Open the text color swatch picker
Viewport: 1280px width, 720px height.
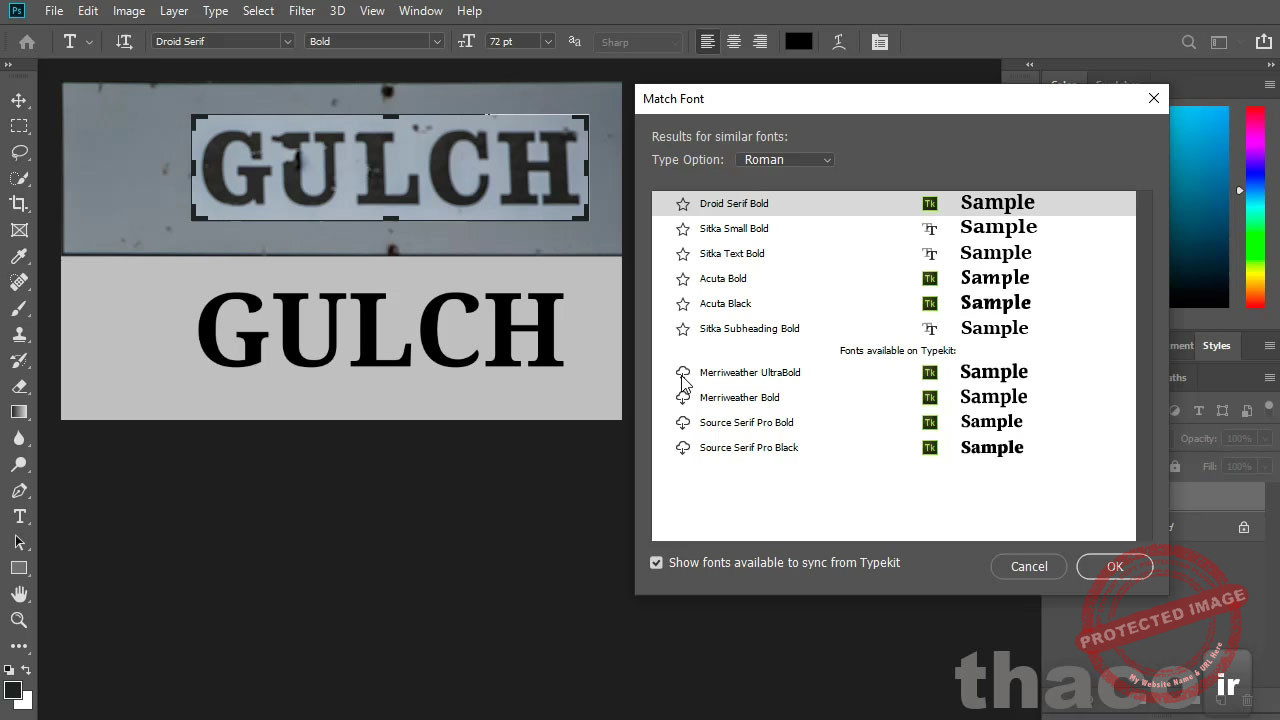click(798, 41)
